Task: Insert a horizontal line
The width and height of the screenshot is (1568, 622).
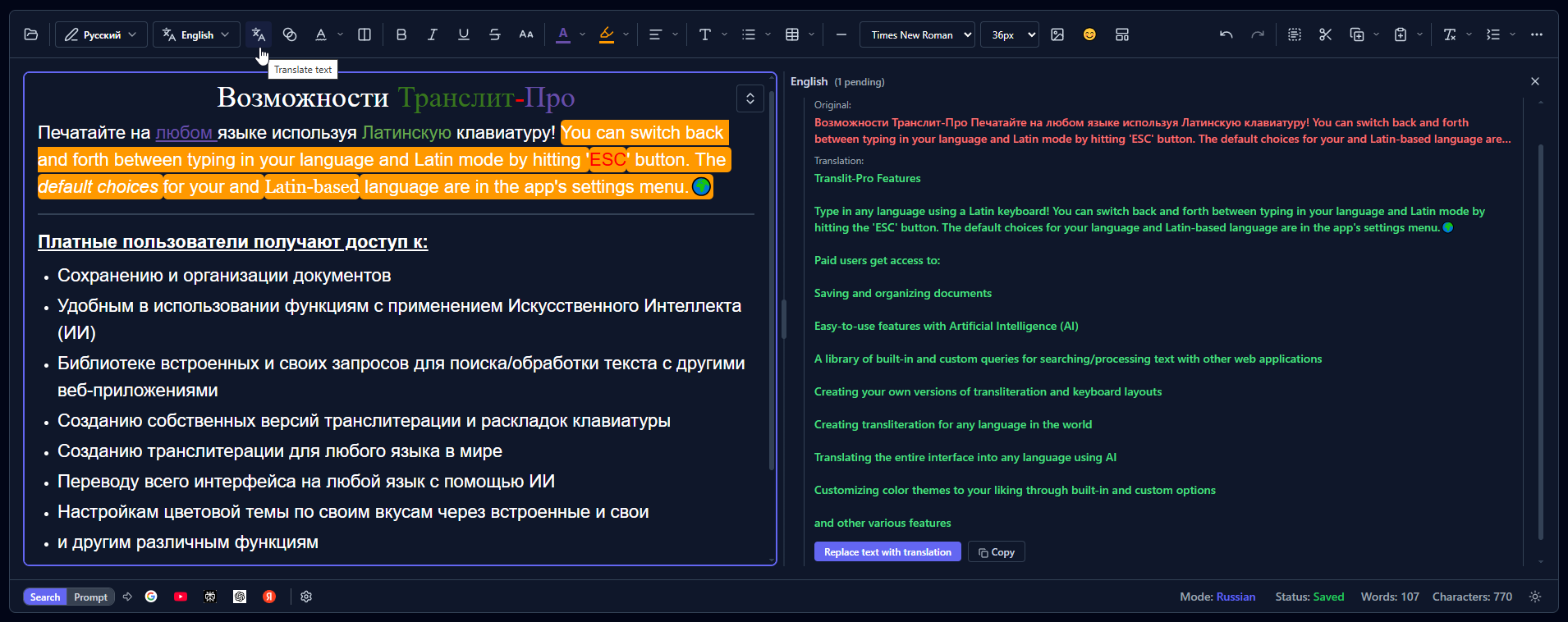Action: (x=841, y=34)
